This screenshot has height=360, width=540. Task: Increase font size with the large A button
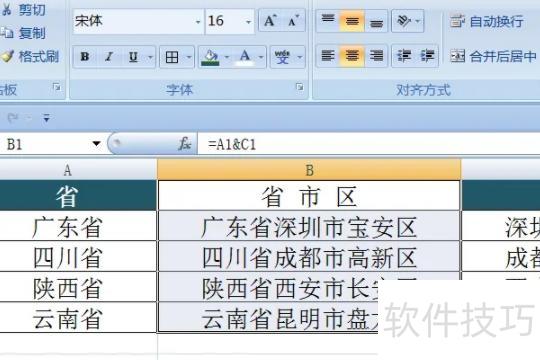(x=270, y=21)
